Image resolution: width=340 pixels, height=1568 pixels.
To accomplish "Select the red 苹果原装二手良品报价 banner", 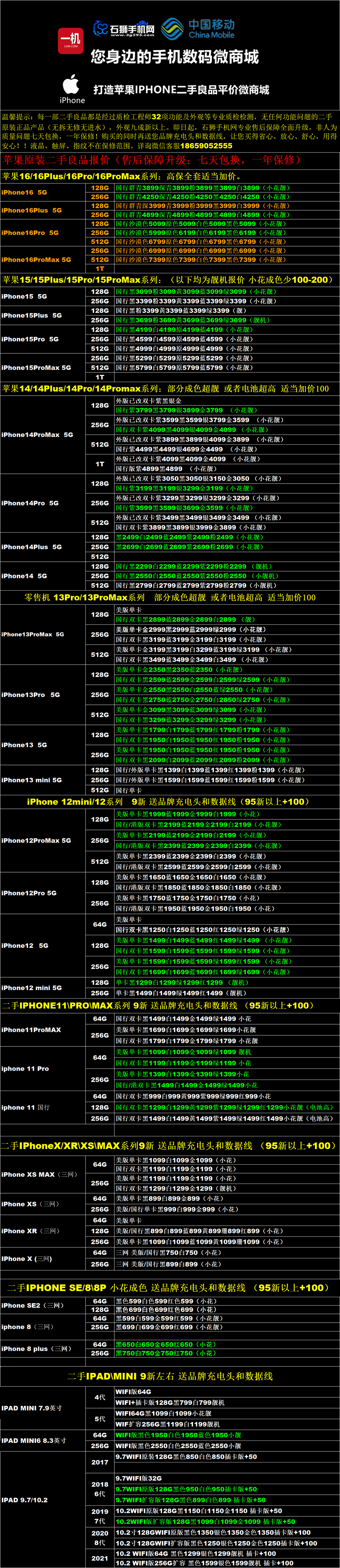I will click(x=152, y=160).
